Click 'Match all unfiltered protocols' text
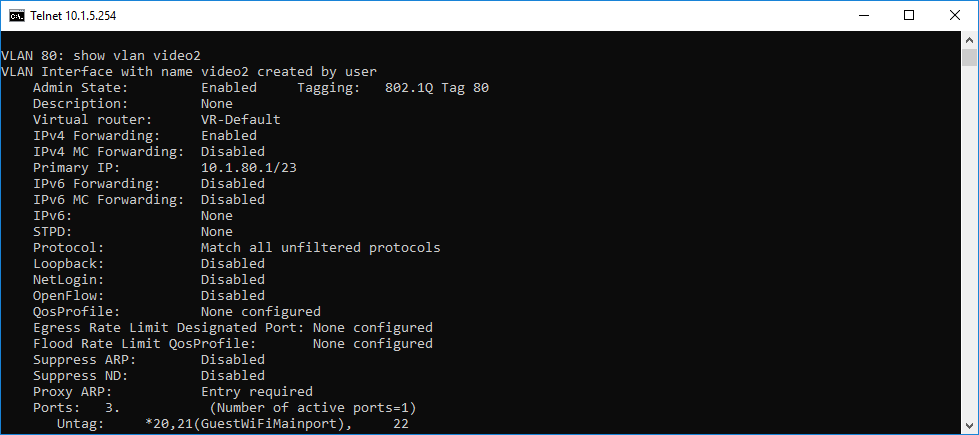The image size is (979, 435). click(x=320, y=248)
